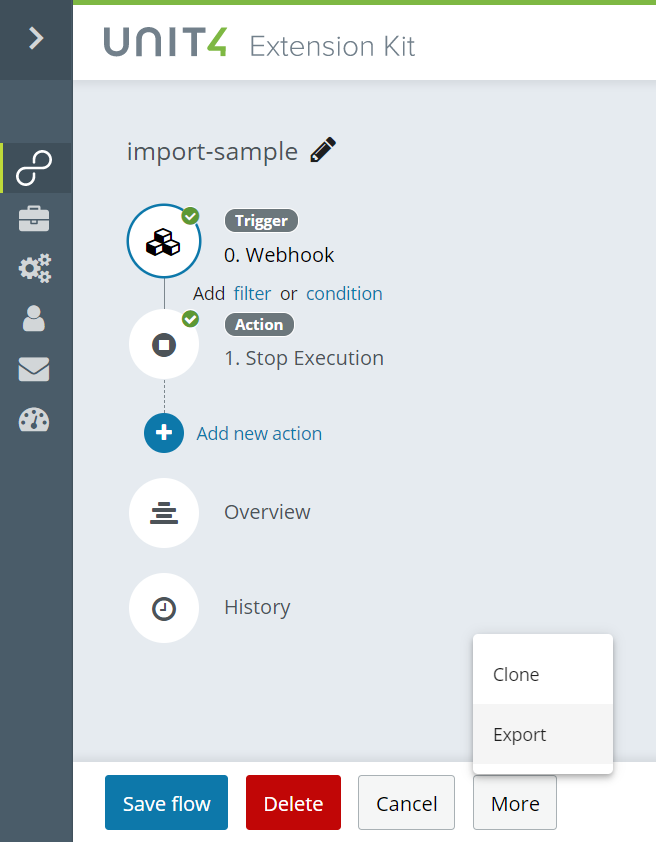This screenshot has width=656, height=844.
Task: Select the '0. Webhook' step label
Action: pos(279,255)
